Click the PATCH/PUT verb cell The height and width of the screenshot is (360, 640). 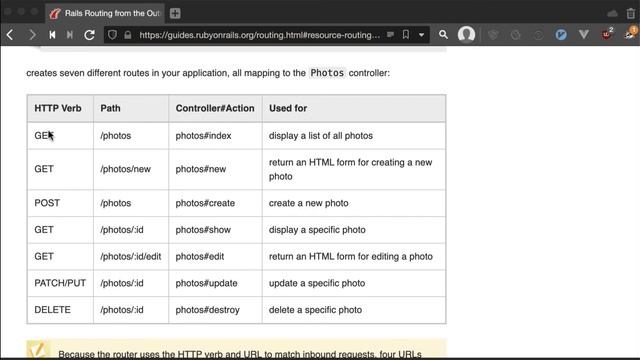click(60, 283)
